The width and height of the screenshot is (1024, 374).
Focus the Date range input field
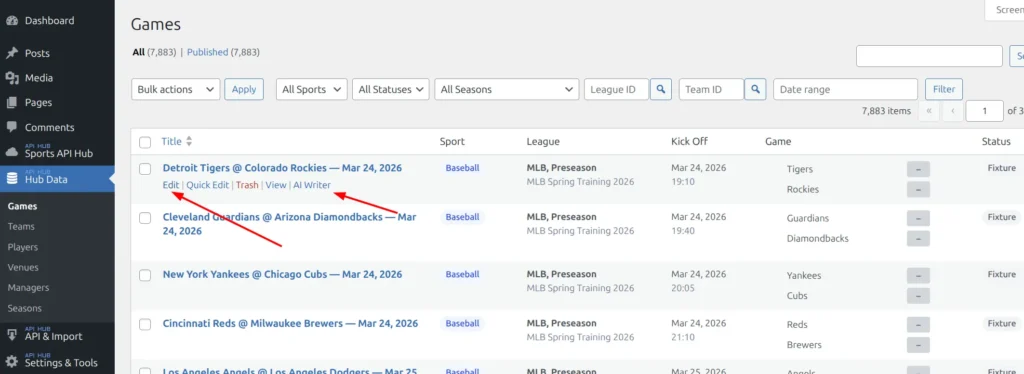(x=847, y=89)
